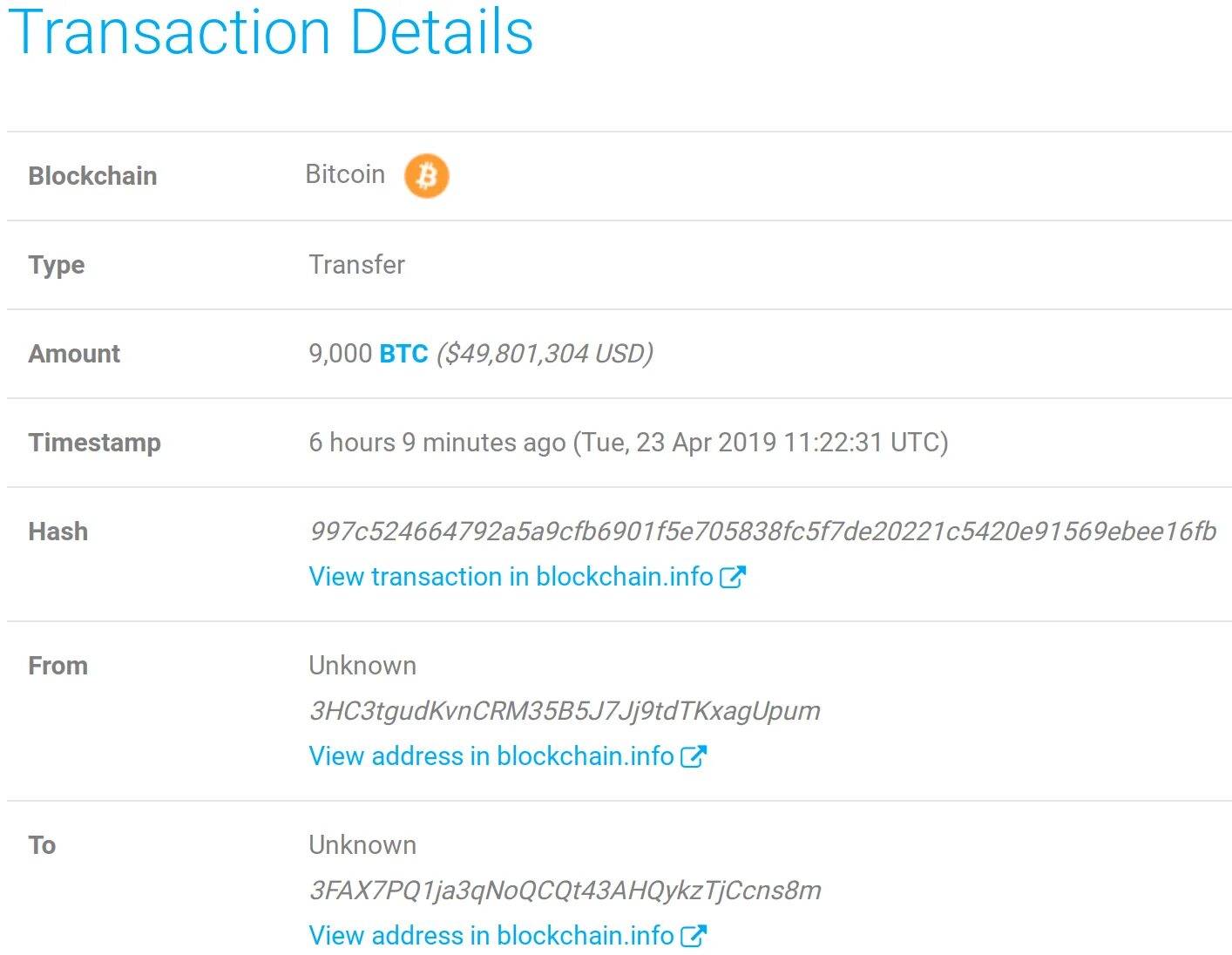Click the To address 3FAX7PQ1... text
1232x955 pixels.
(x=565, y=891)
